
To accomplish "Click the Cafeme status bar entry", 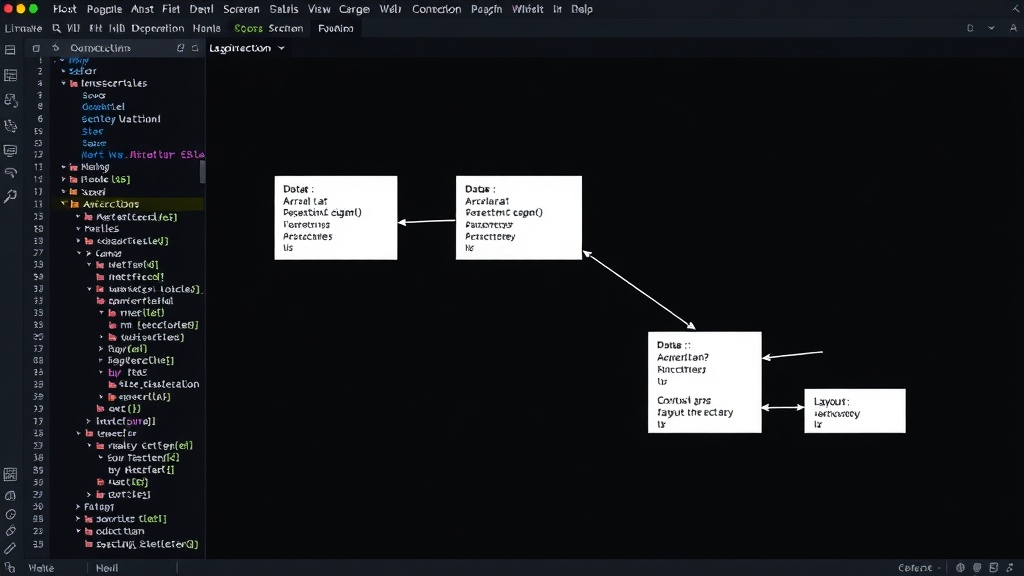I will point(915,568).
